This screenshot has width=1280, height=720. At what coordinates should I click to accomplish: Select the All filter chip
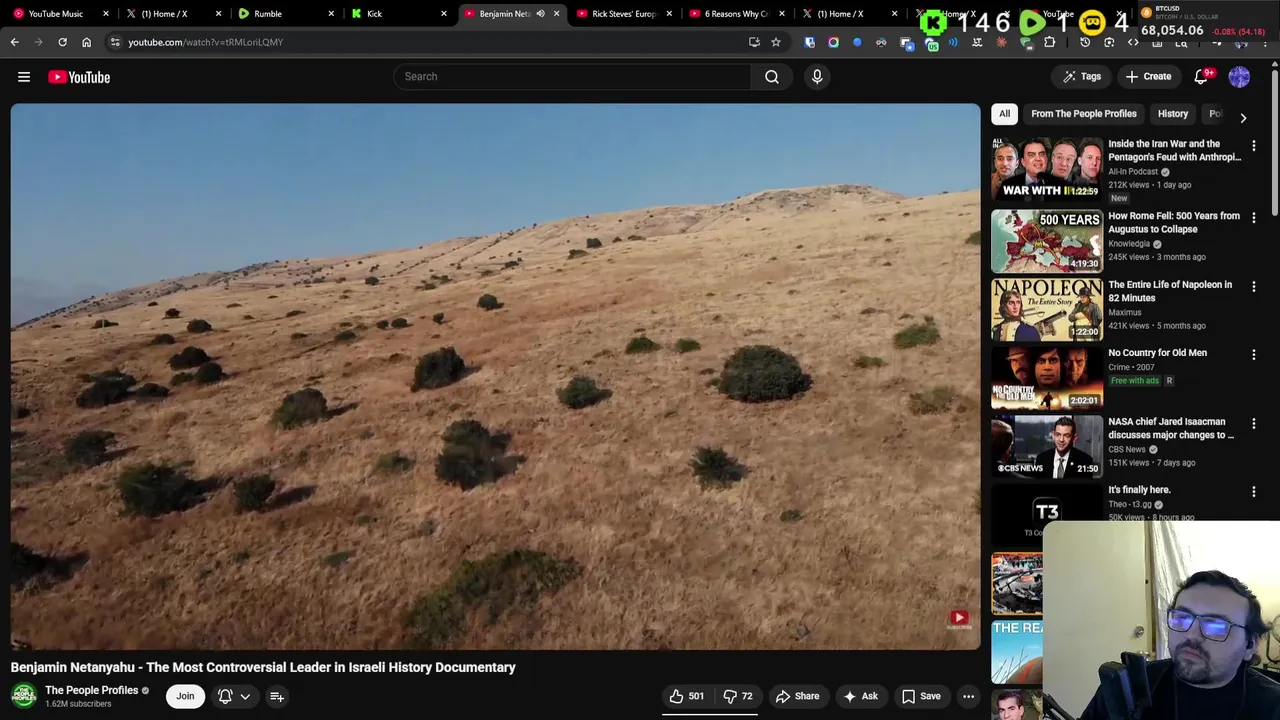tap(1004, 114)
